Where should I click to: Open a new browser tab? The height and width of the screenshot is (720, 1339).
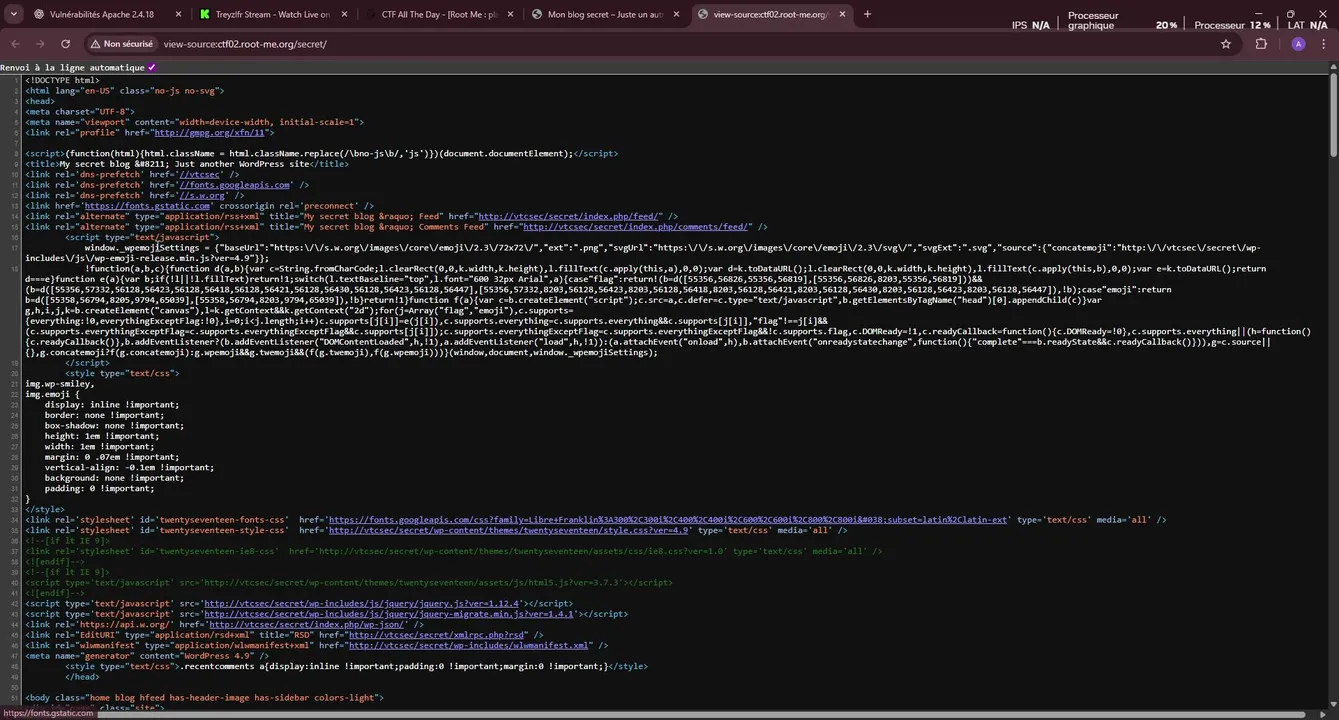(867, 14)
